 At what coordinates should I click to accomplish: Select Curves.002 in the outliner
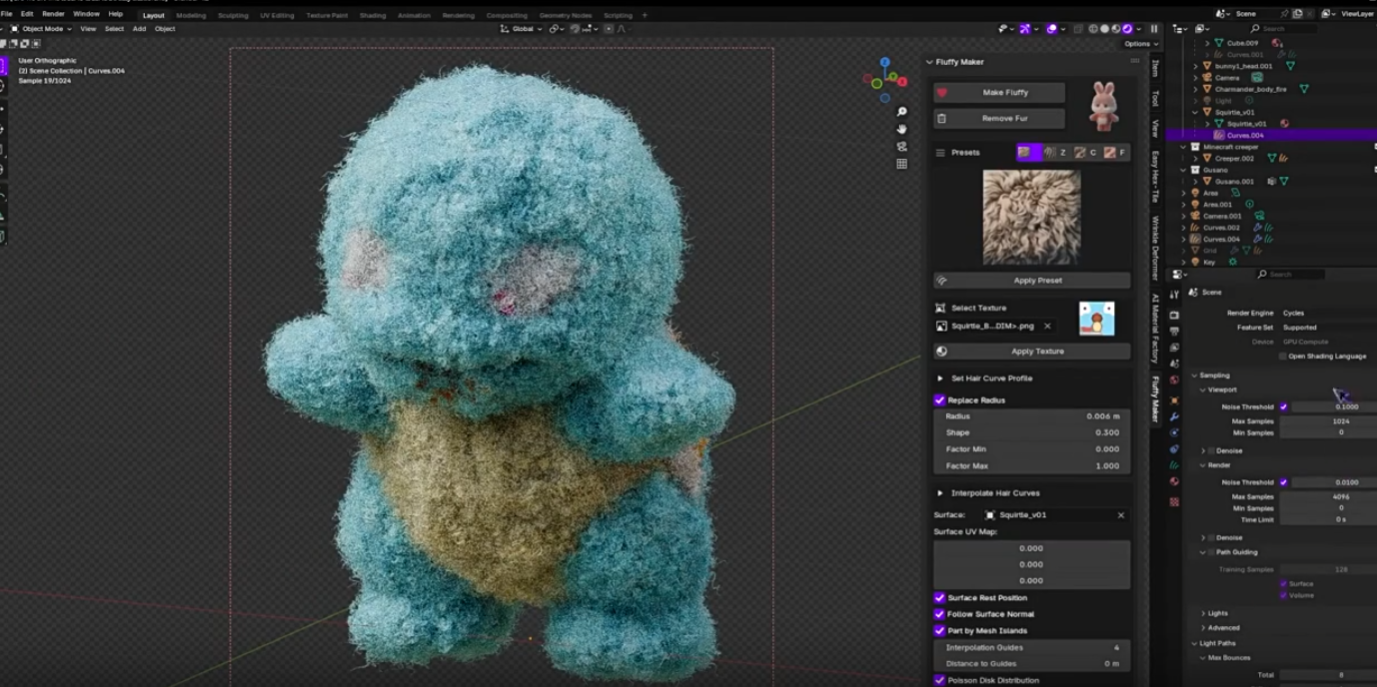1221,227
